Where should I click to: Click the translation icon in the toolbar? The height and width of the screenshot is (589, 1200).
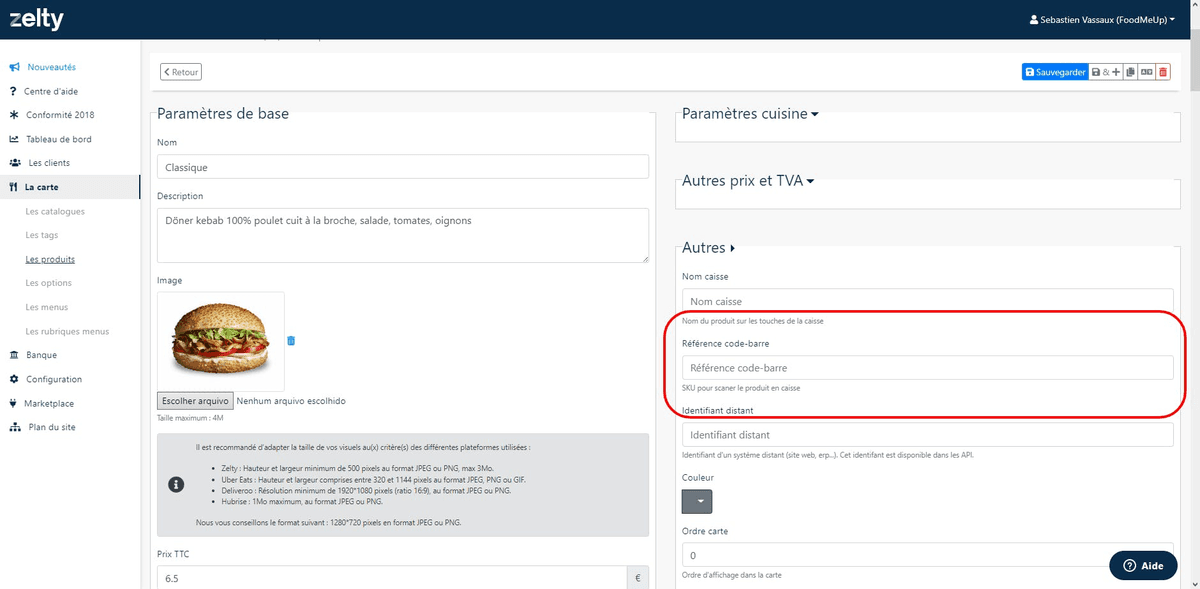pos(1146,72)
